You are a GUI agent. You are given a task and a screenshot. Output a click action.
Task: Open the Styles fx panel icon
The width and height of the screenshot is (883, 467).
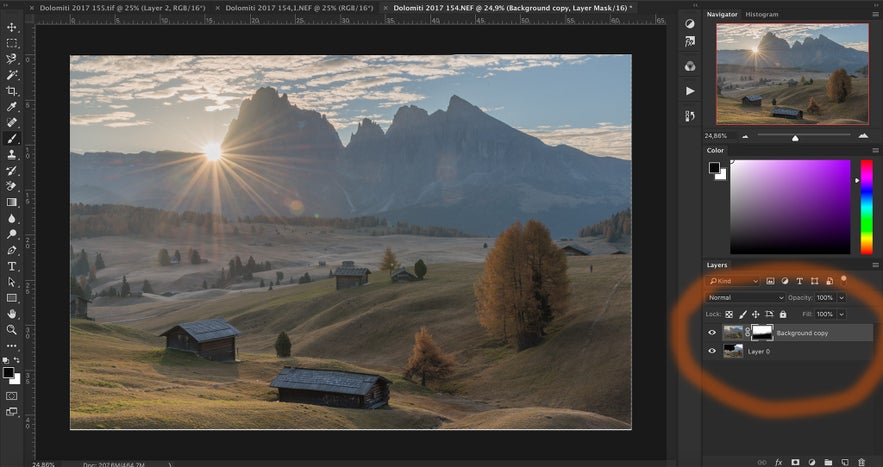(690, 42)
